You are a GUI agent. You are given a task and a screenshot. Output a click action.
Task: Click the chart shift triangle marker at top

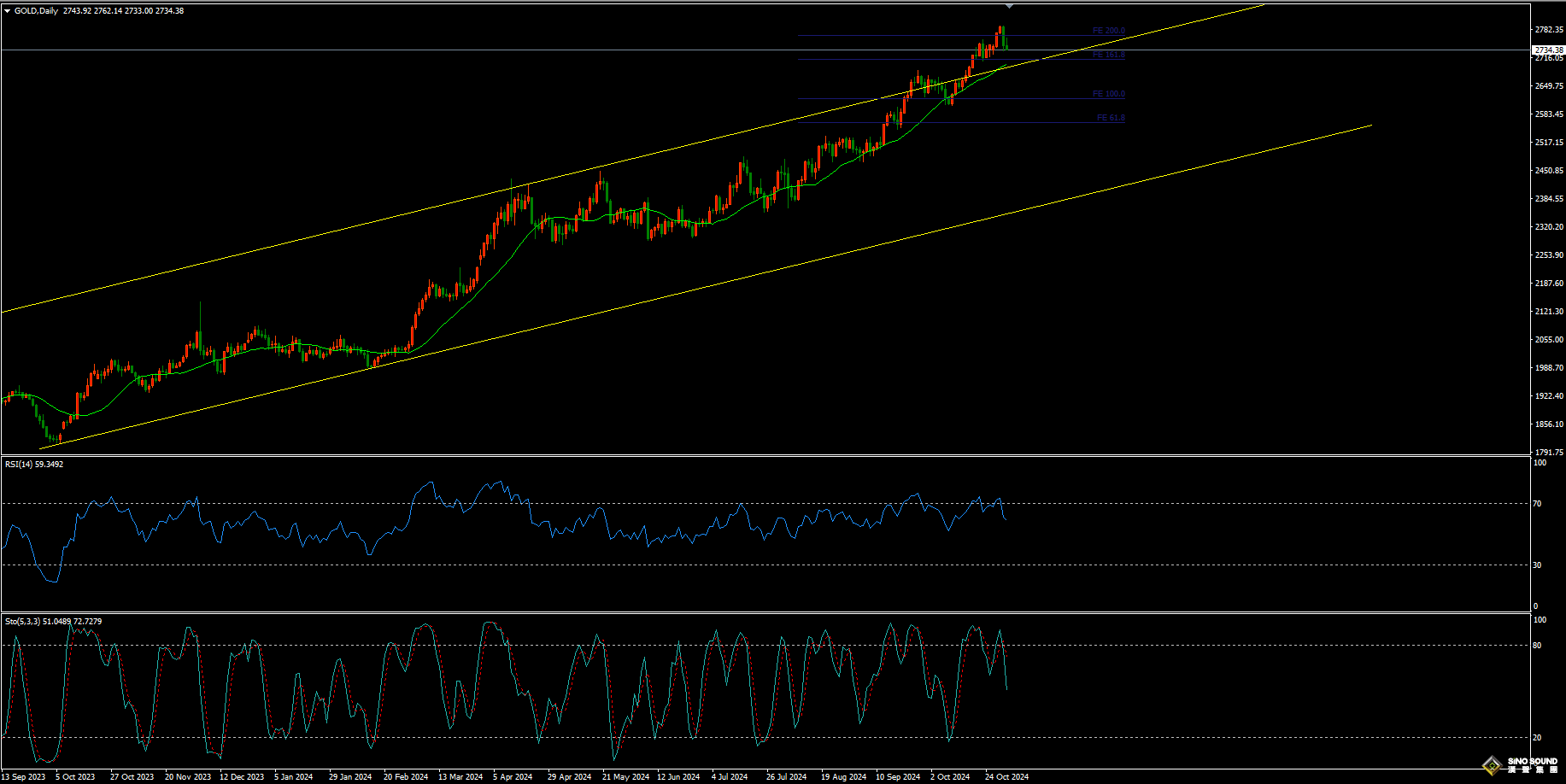coord(1009,6)
